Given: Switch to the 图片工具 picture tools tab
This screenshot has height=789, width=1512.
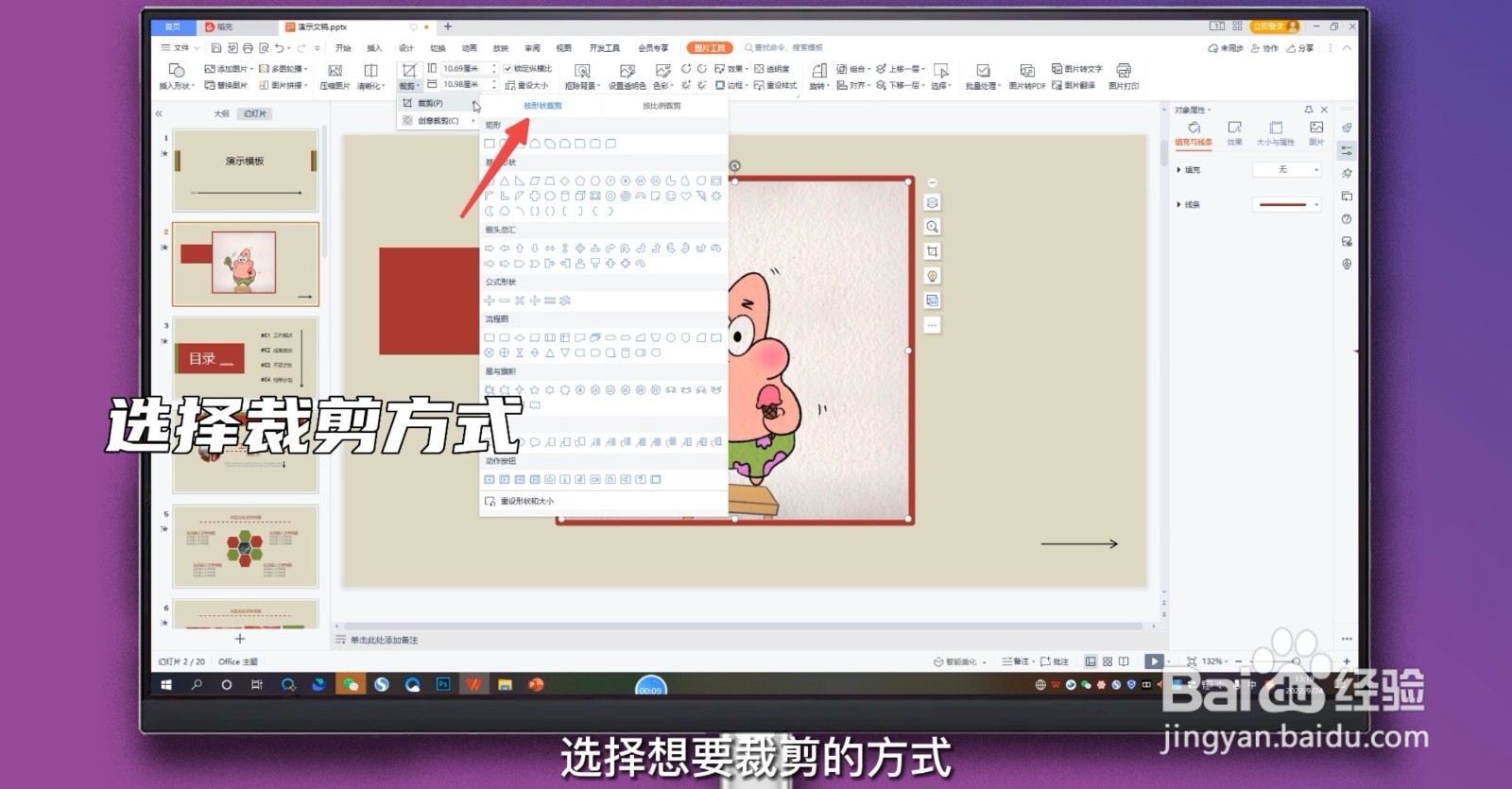Looking at the screenshot, I should point(710,47).
